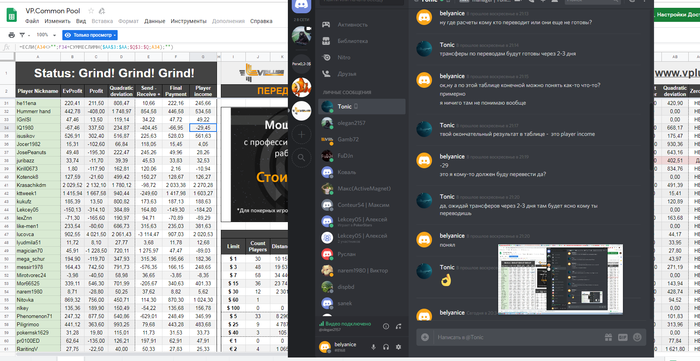700x361 pixels.
Task: Open direct message with sanek
Action: pyautogui.click(x=362, y=303)
